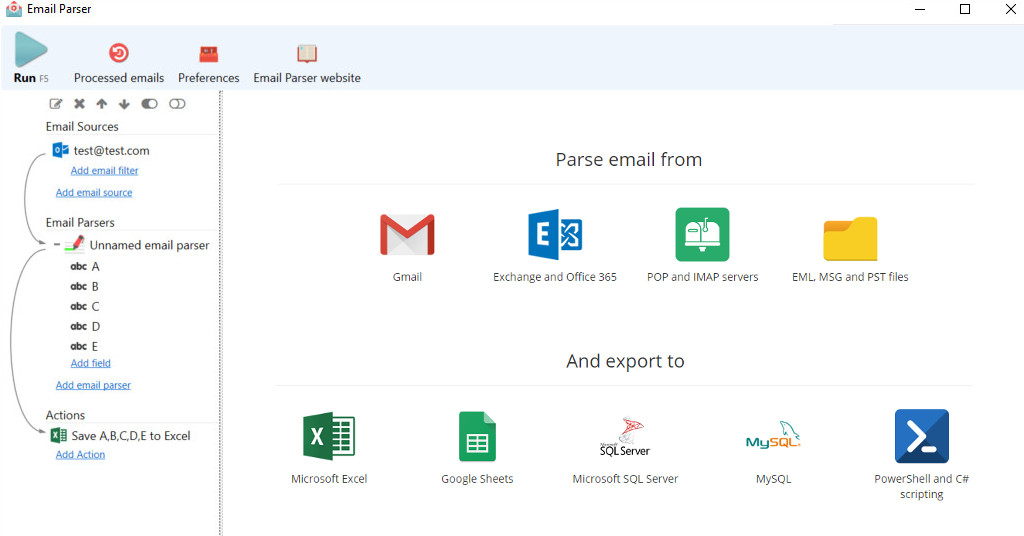
Task: Click the Add email source link
Action: coord(94,193)
